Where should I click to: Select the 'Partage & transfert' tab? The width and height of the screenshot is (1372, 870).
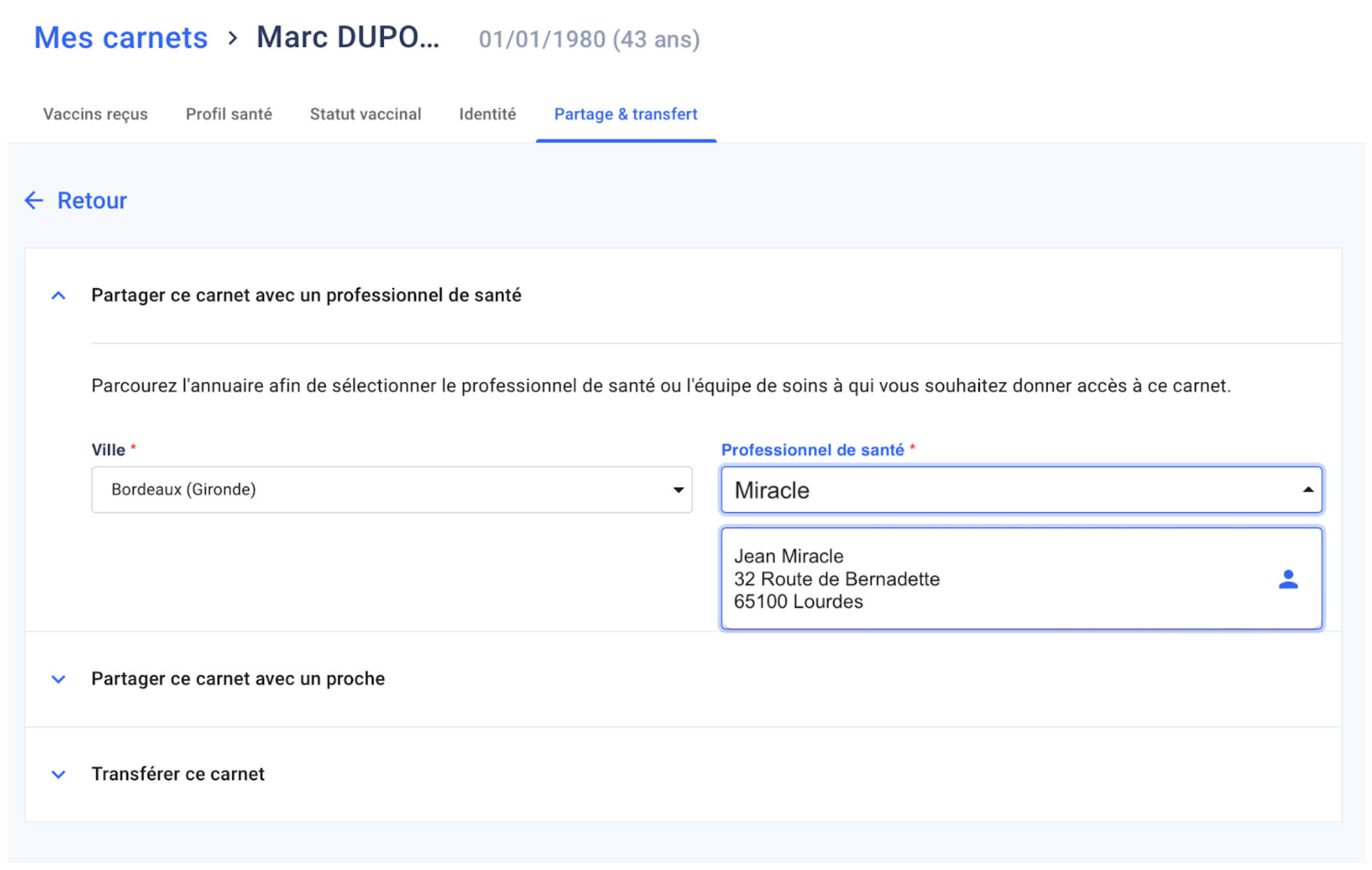(625, 114)
